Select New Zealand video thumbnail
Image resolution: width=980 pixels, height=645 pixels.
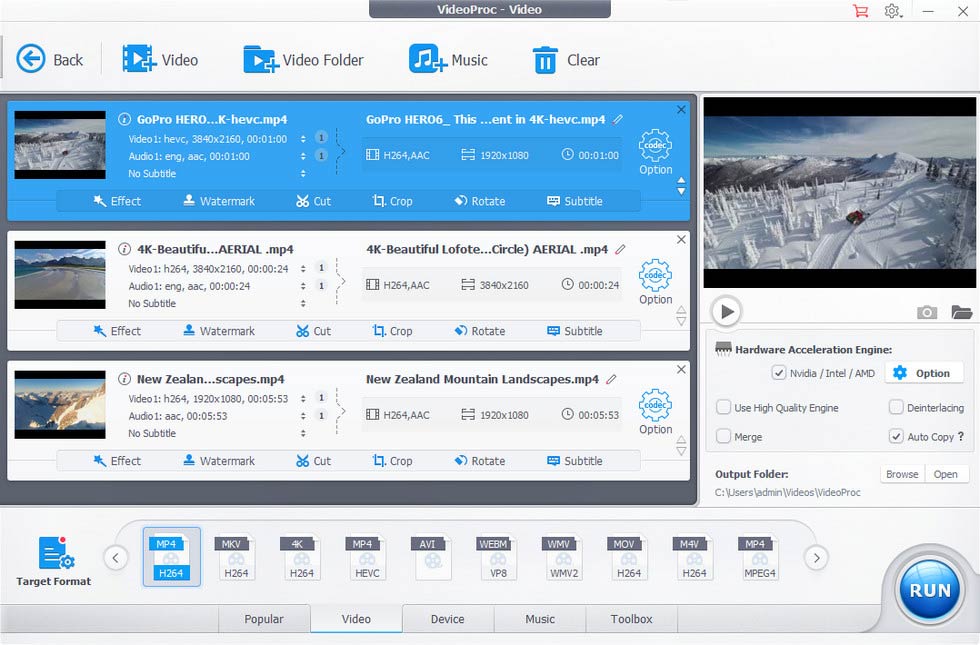[60, 404]
